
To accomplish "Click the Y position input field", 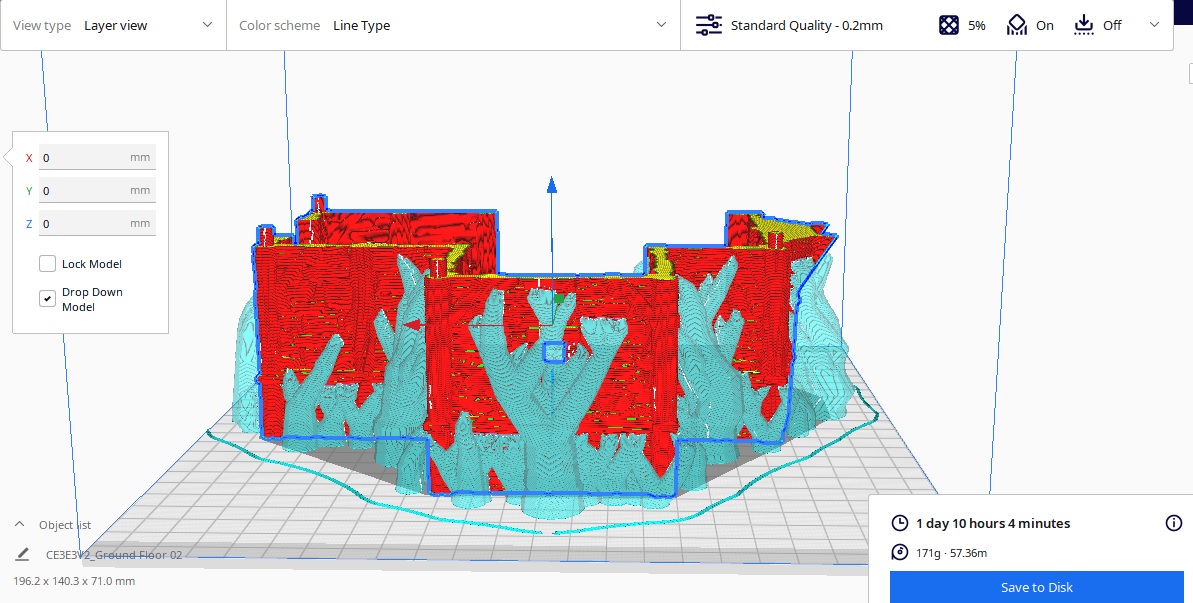I will tap(97, 190).
